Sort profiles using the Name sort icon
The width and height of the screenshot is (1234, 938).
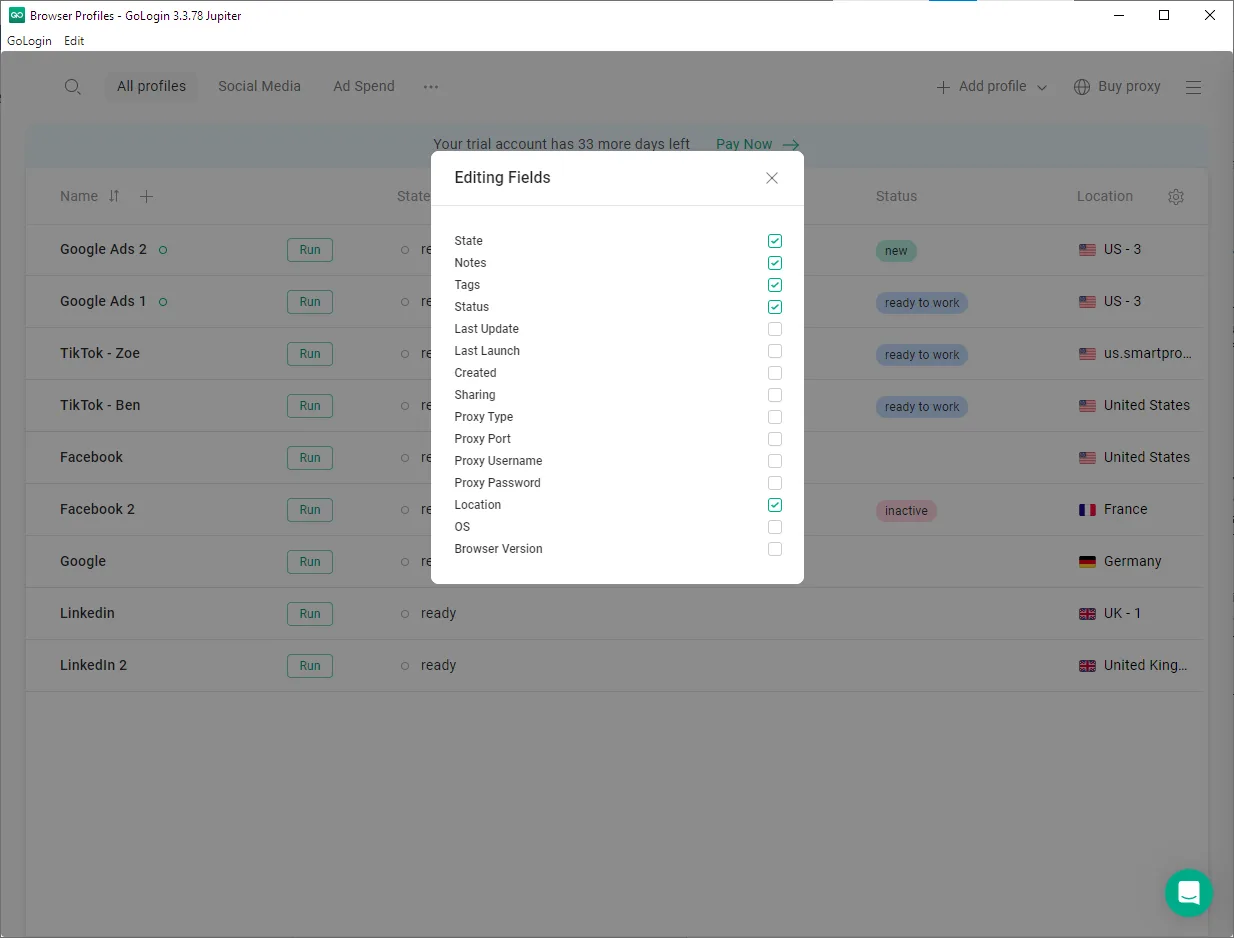[x=114, y=196]
